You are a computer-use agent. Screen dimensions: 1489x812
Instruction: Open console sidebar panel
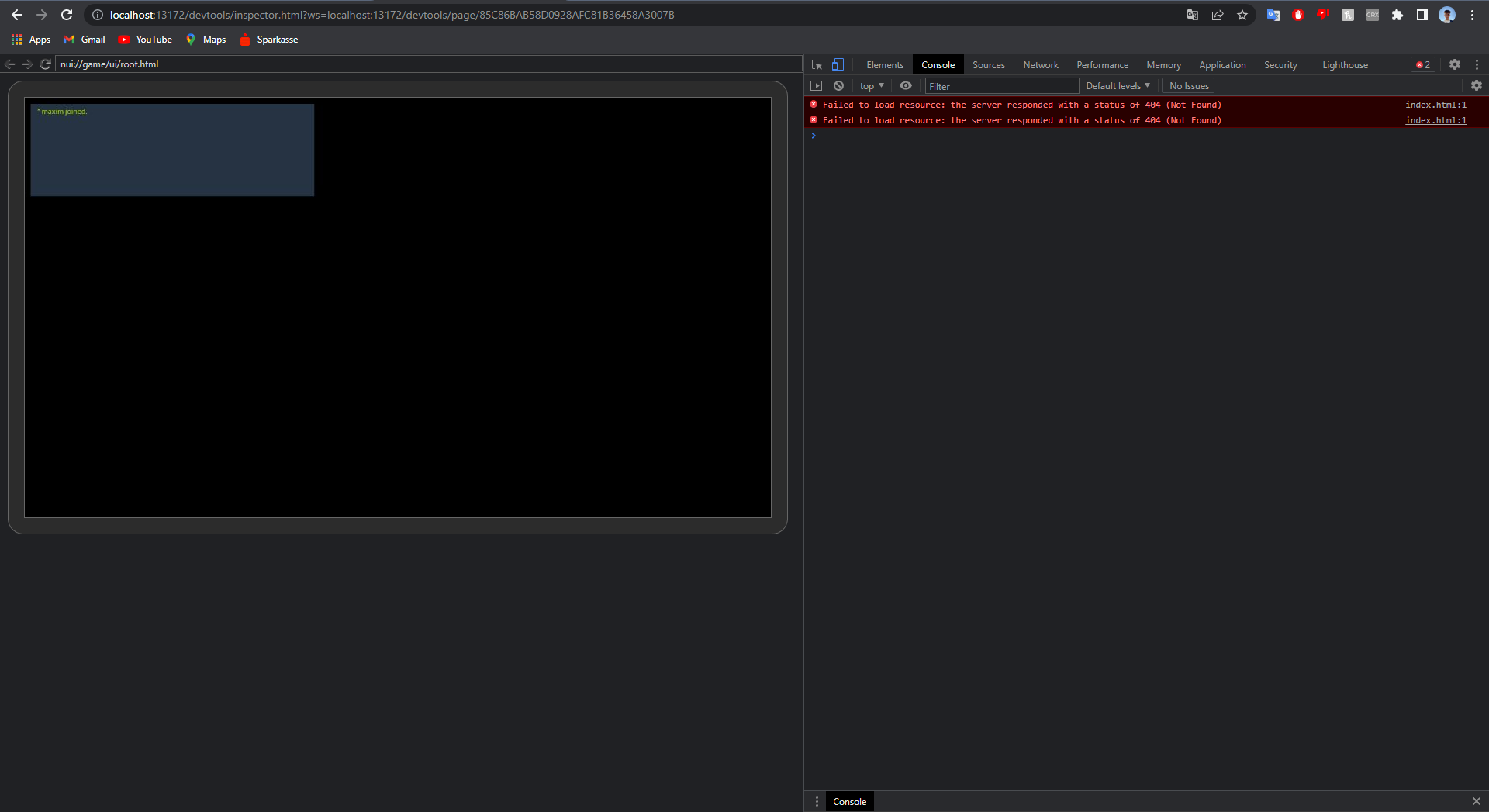point(817,85)
